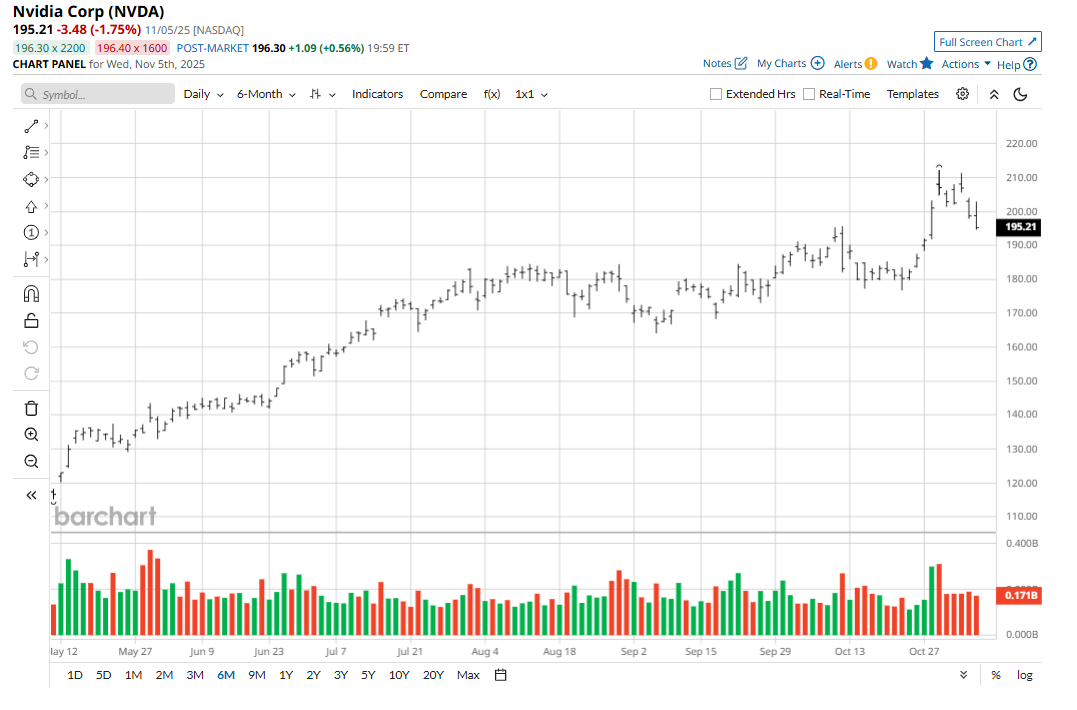Open the custom date range calendar icon
Viewport: 1077px width, 710px height.
[x=501, y=675]
